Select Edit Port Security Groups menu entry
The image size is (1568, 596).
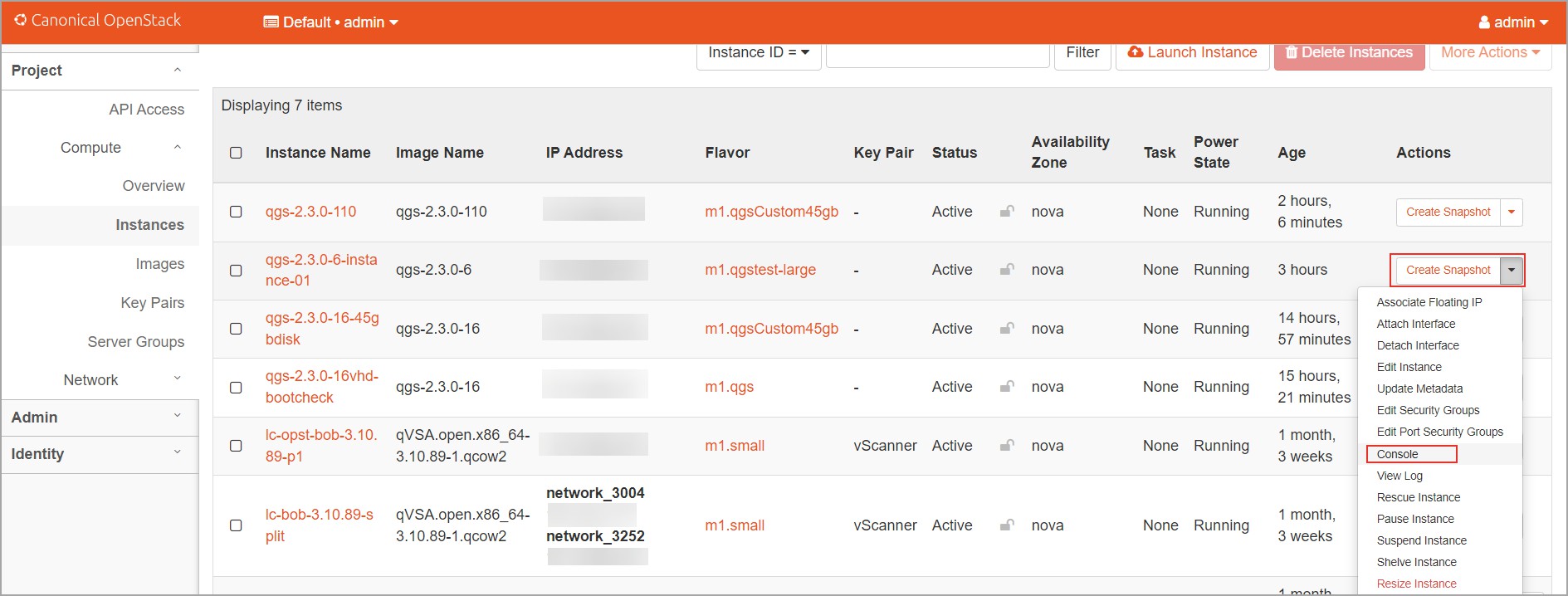point(1439,432)
